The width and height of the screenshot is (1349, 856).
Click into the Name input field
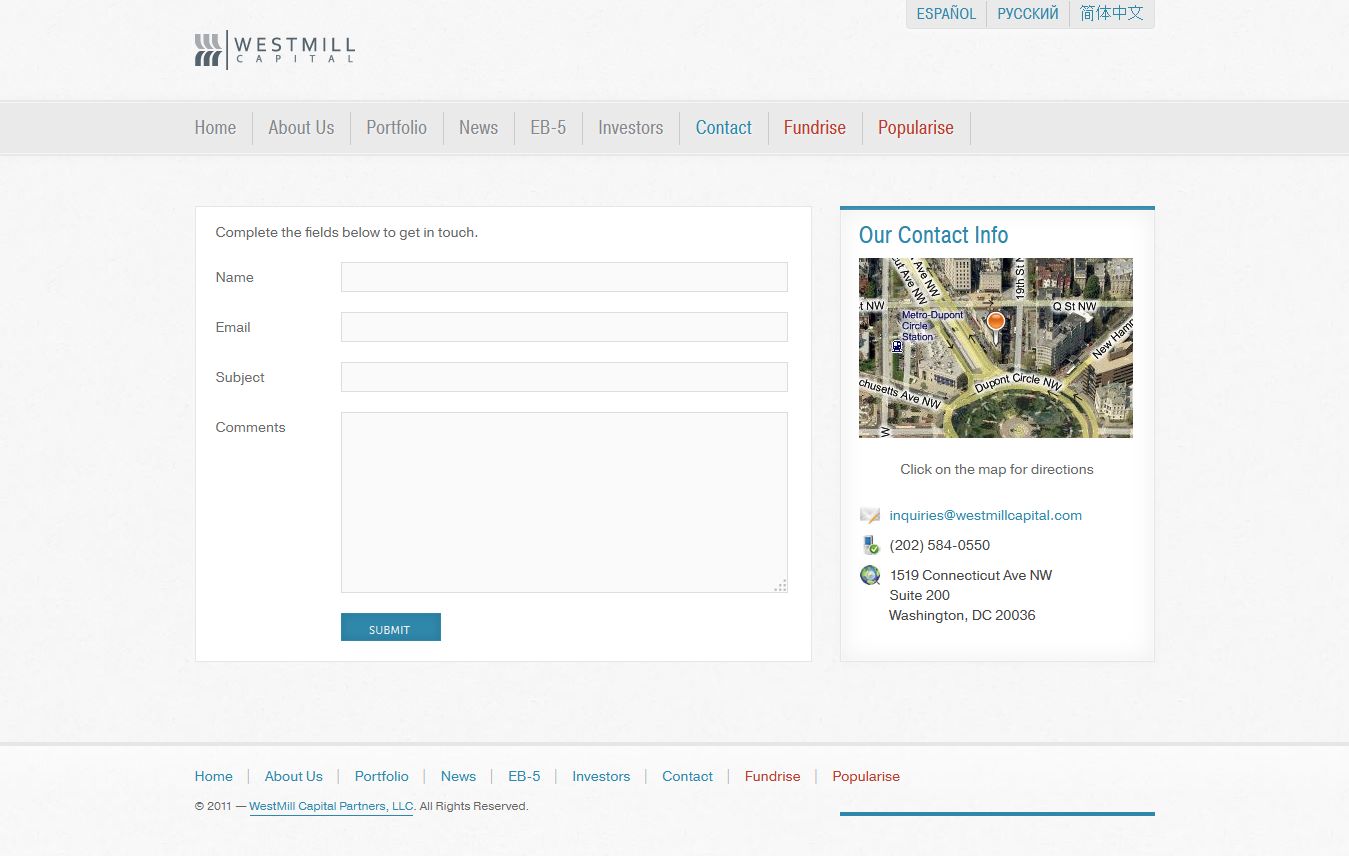(x=564, y=277)
